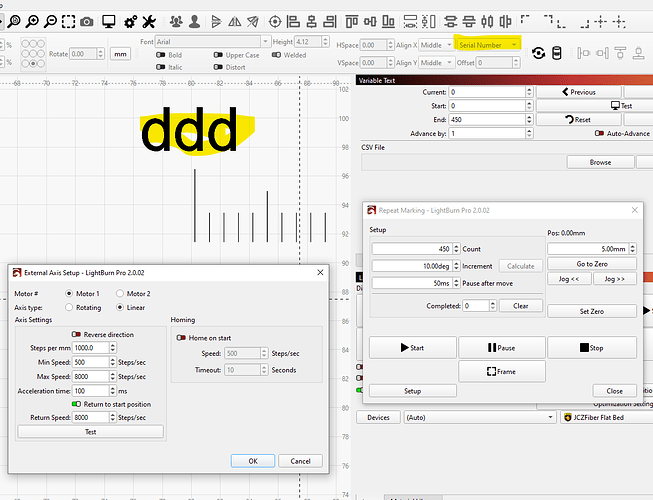Screen dimensions: 653x500
Task: Open the monitor preview toolbar icon
Action: pos(108,21)
